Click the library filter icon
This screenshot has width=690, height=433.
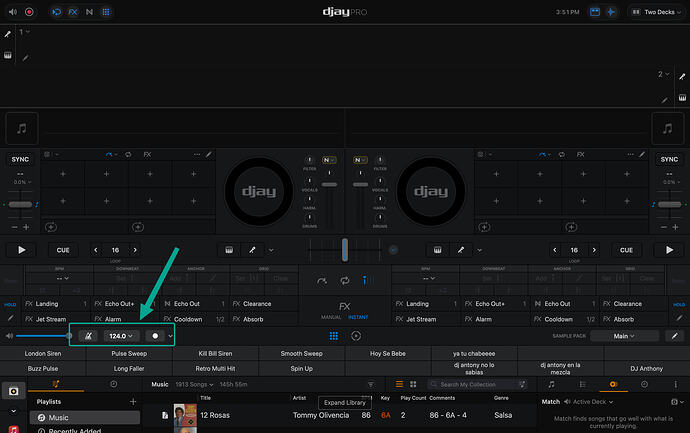[371, 384]
